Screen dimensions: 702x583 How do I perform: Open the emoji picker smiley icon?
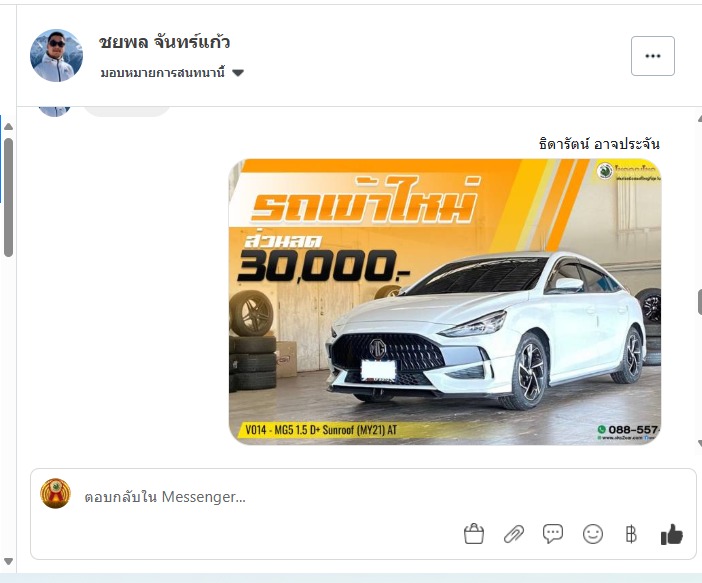point(593,534)
